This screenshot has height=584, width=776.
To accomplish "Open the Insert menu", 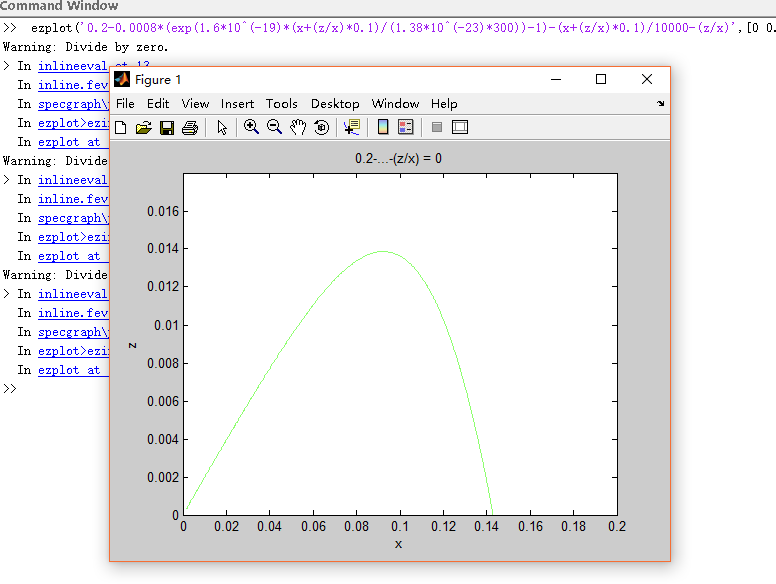I will 237,104.
